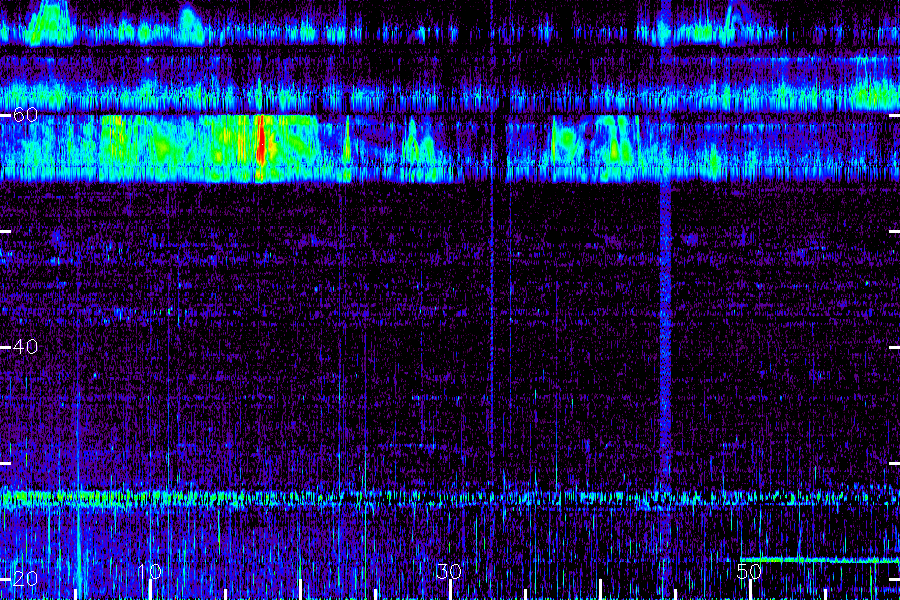This screenshot has height=600, width=900.
Task: Click the "10" time axis label
Action: tap(150, 571)
